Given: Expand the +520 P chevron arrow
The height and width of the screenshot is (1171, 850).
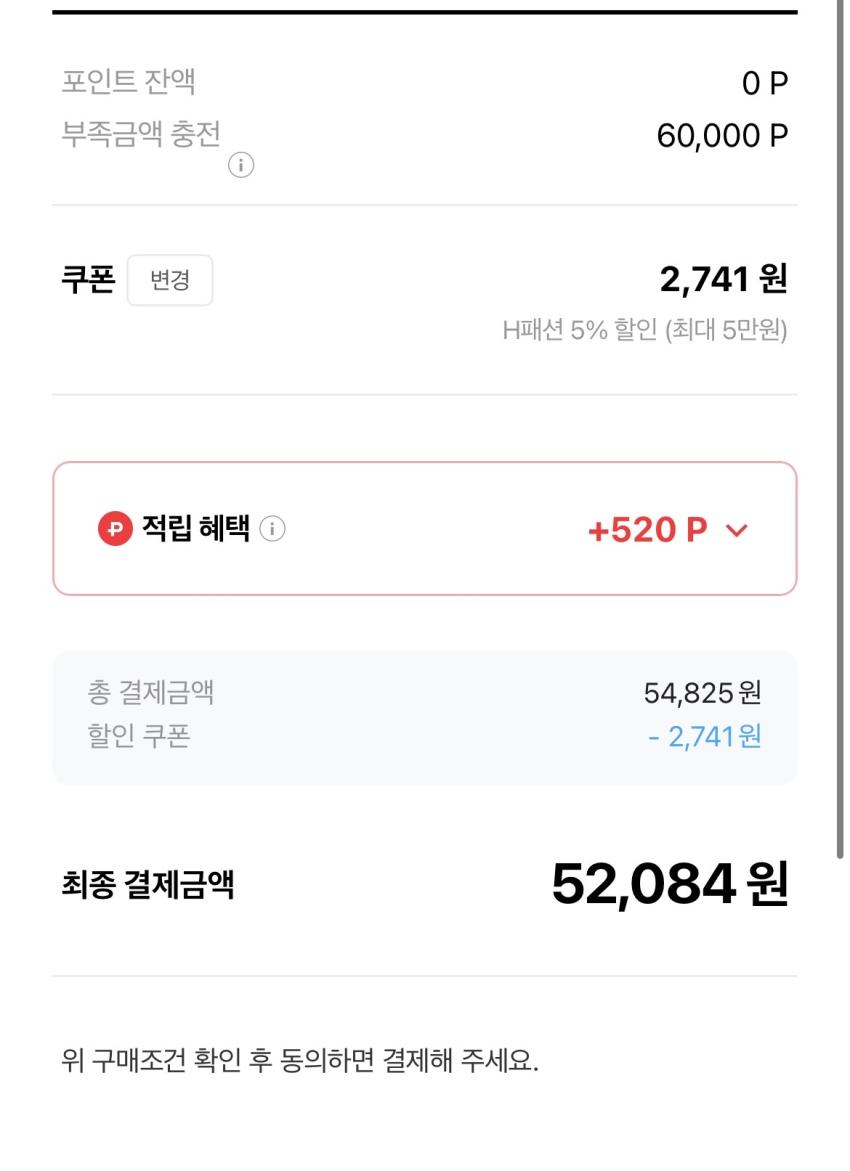Looking at the screenshot, I should (737, 530).
